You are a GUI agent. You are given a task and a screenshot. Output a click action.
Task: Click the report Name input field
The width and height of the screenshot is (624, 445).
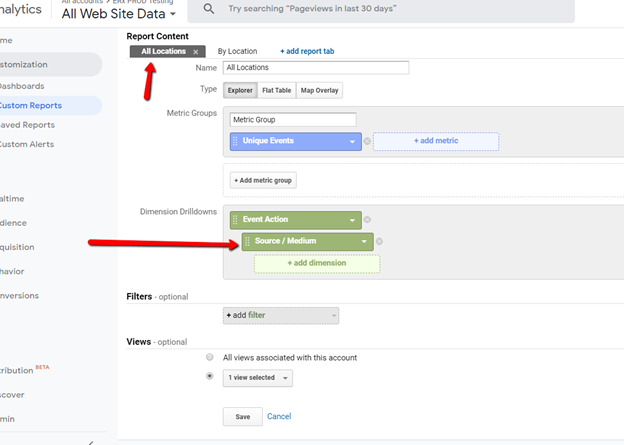316,68
